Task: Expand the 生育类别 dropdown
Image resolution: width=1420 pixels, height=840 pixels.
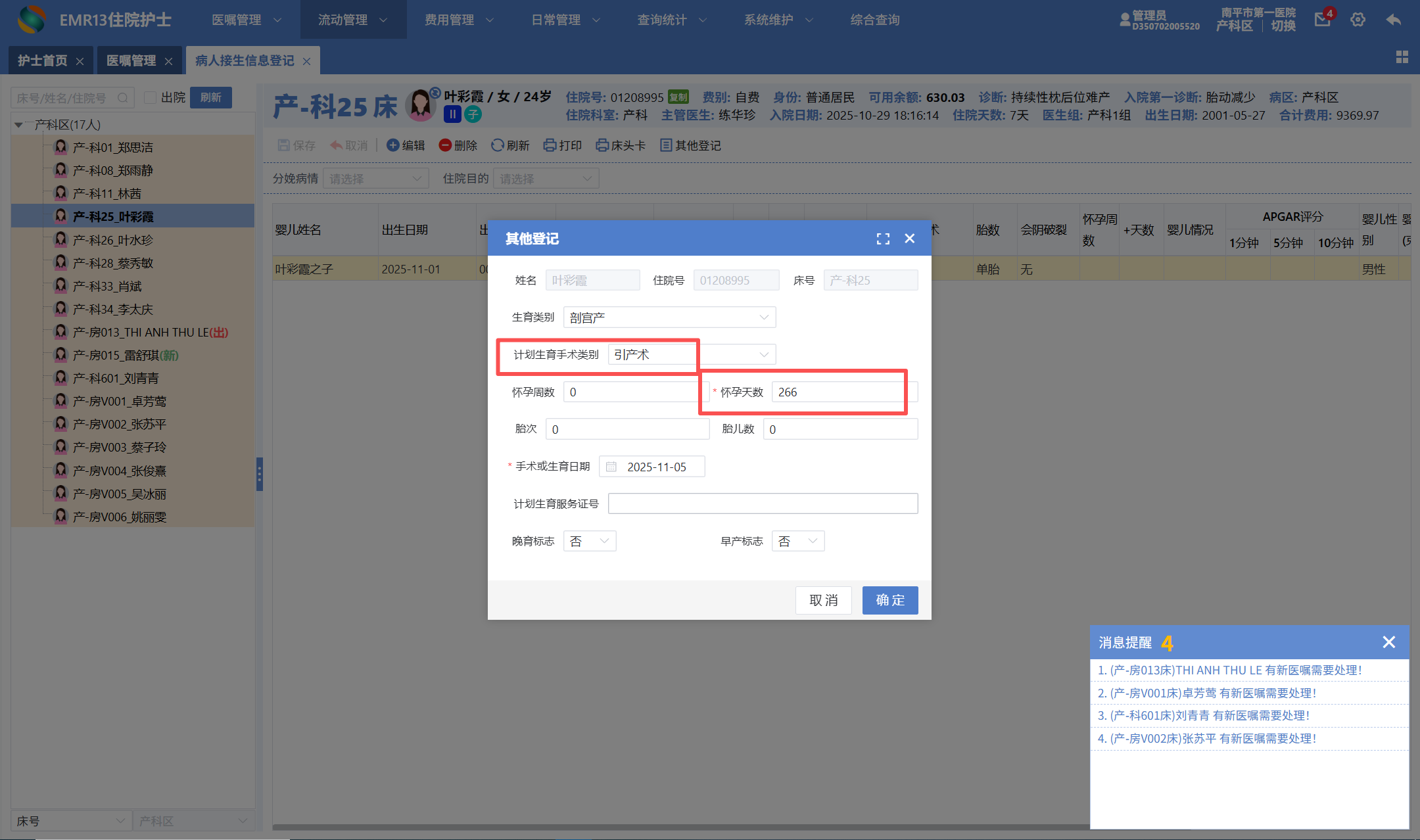Action: 669,317
